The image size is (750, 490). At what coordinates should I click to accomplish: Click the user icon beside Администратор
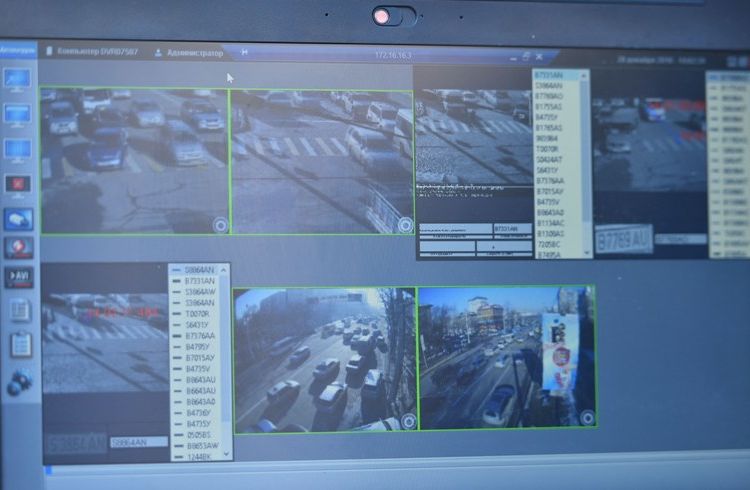tap(158, 53)
